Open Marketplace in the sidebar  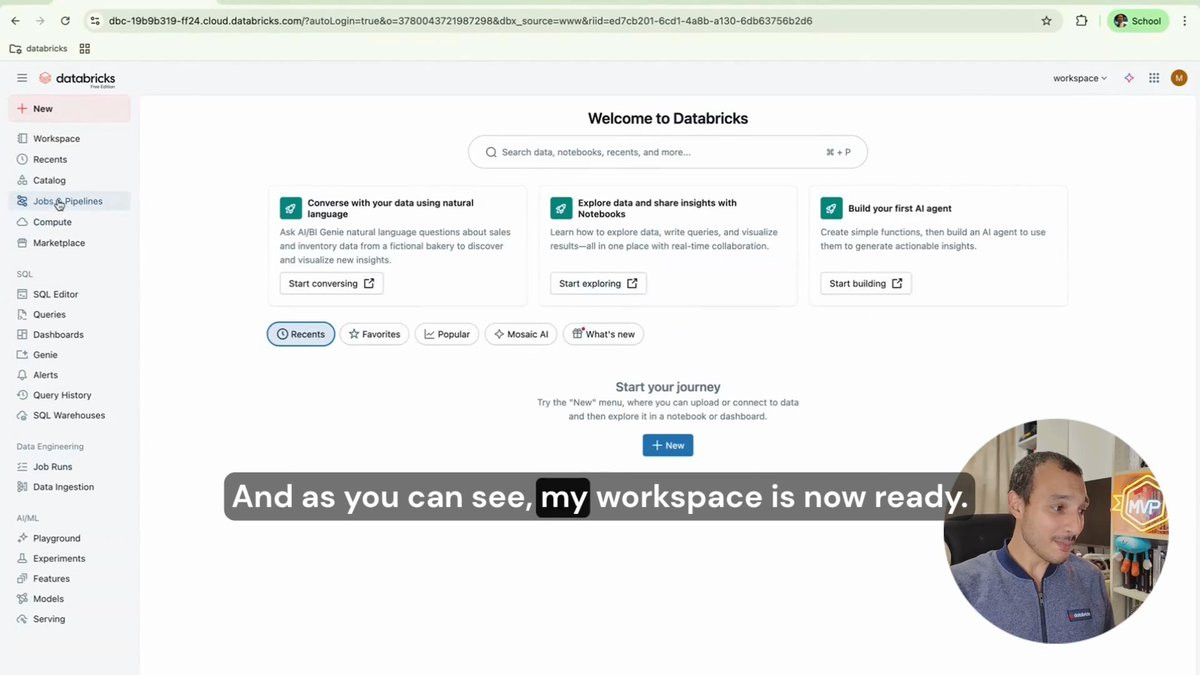tap(69, 243)
